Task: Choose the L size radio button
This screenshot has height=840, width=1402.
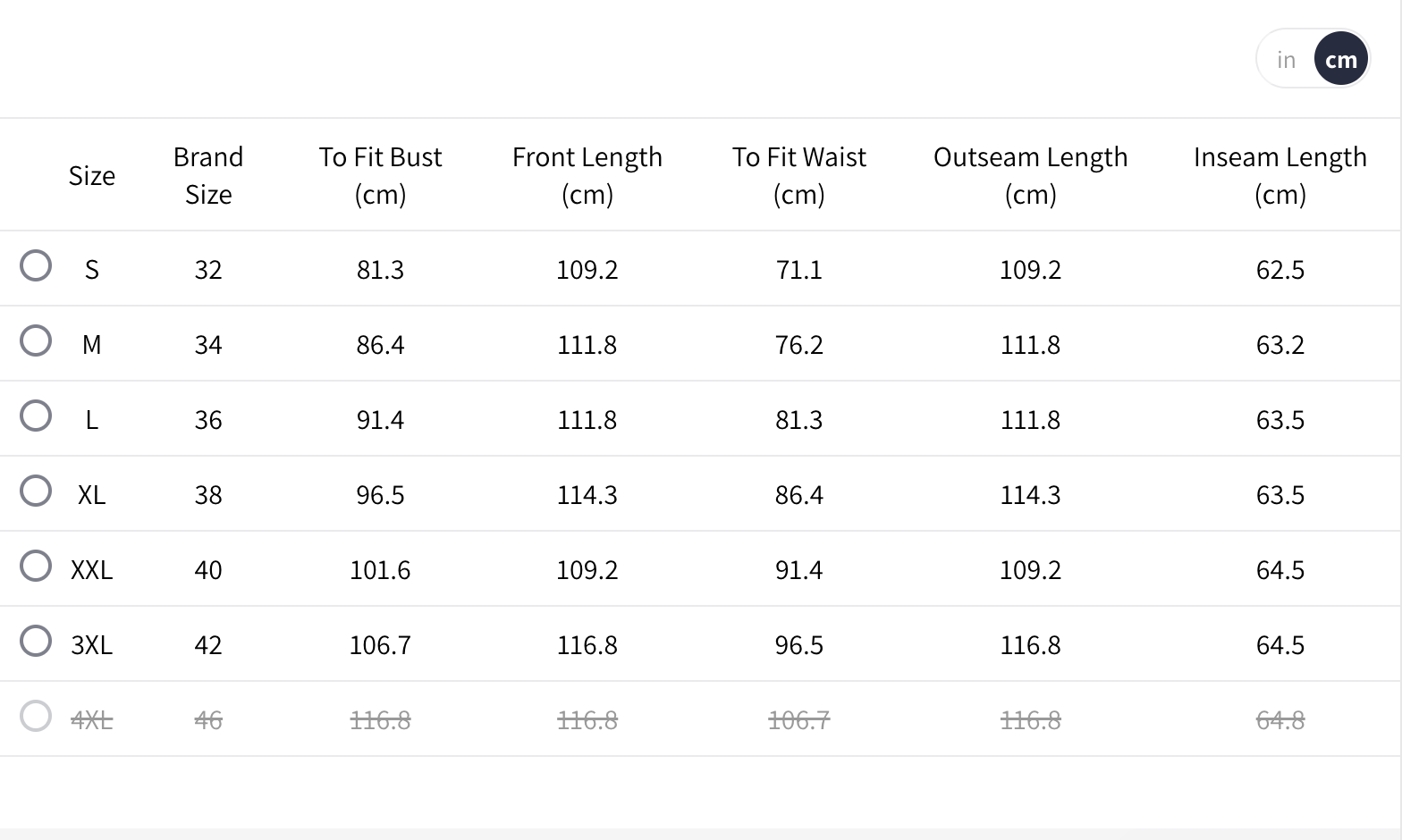Action: click(x=36, y=416)
